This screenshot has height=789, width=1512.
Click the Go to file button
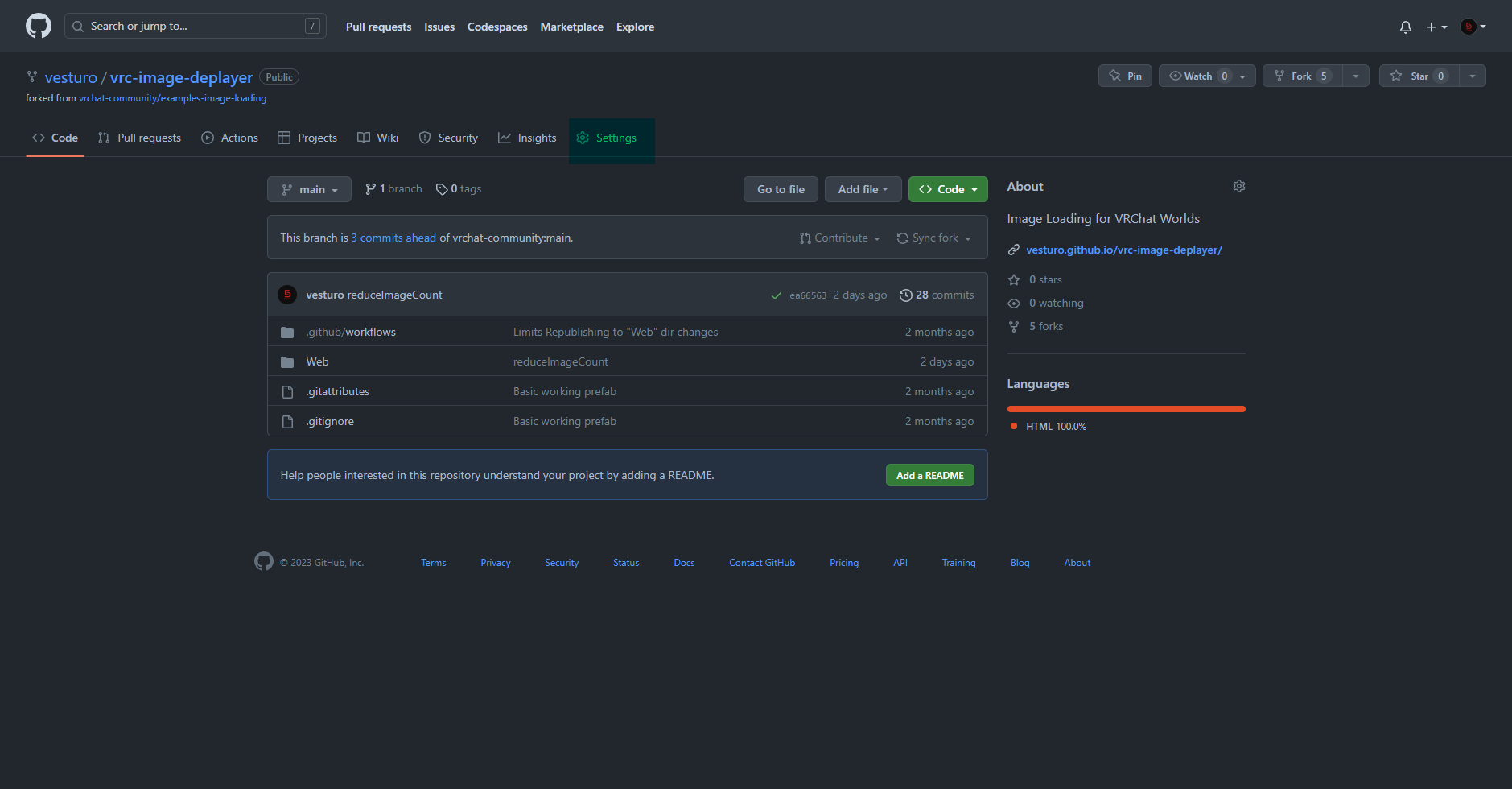click(781, 189)
